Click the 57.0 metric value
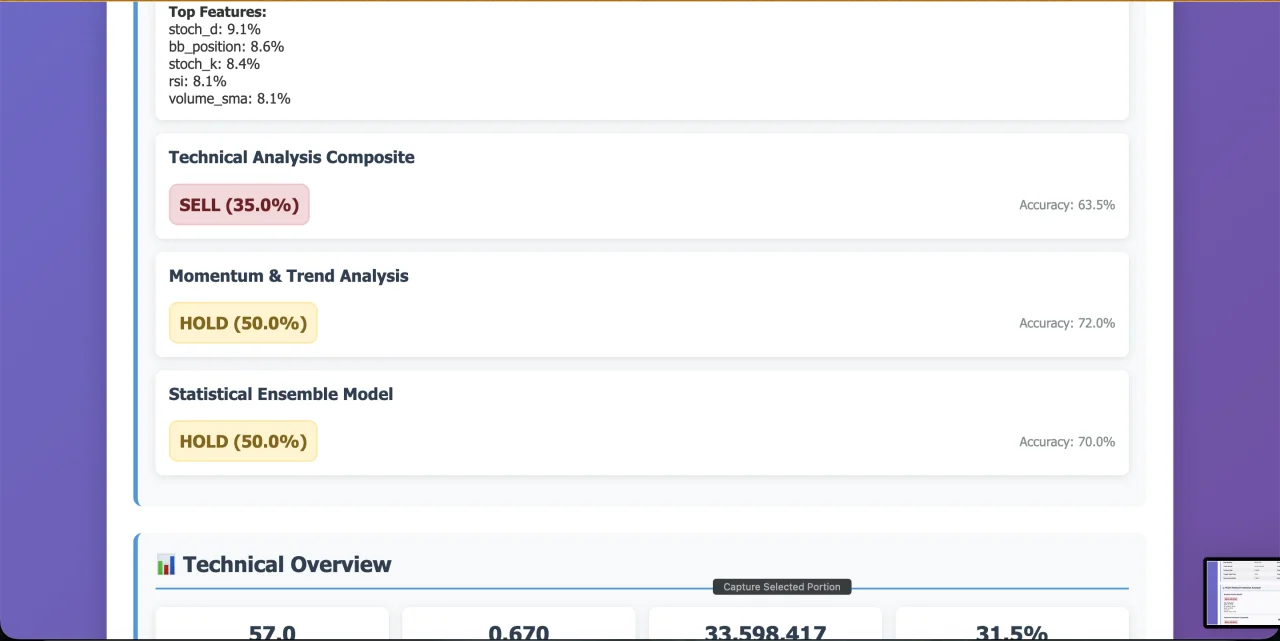Screen dimensions: 1280x641 click(272, 633)
